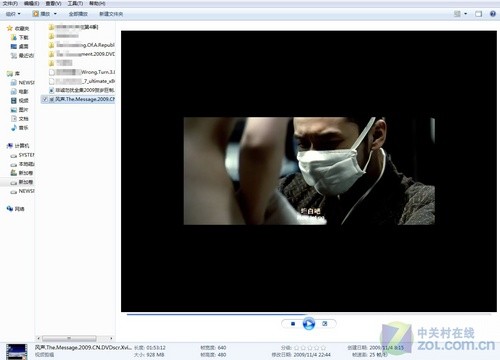The width and height of the screenshot is (500, 360).
Task: Click 全部播放 in the toolbar
Action: 78,14
